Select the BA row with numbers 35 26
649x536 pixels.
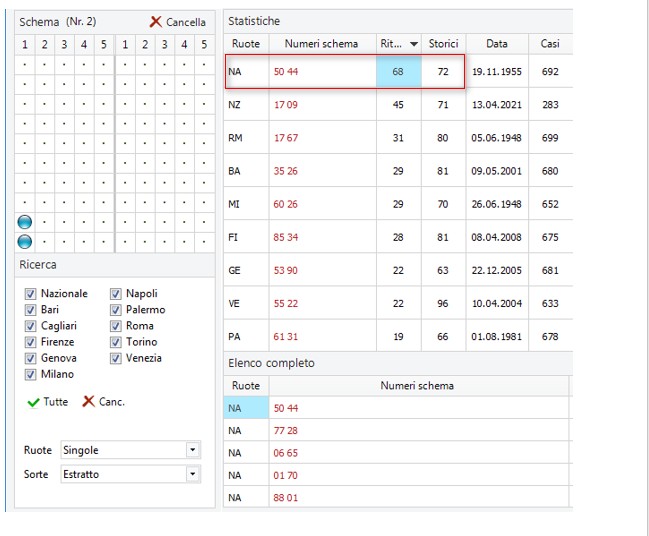398,171
